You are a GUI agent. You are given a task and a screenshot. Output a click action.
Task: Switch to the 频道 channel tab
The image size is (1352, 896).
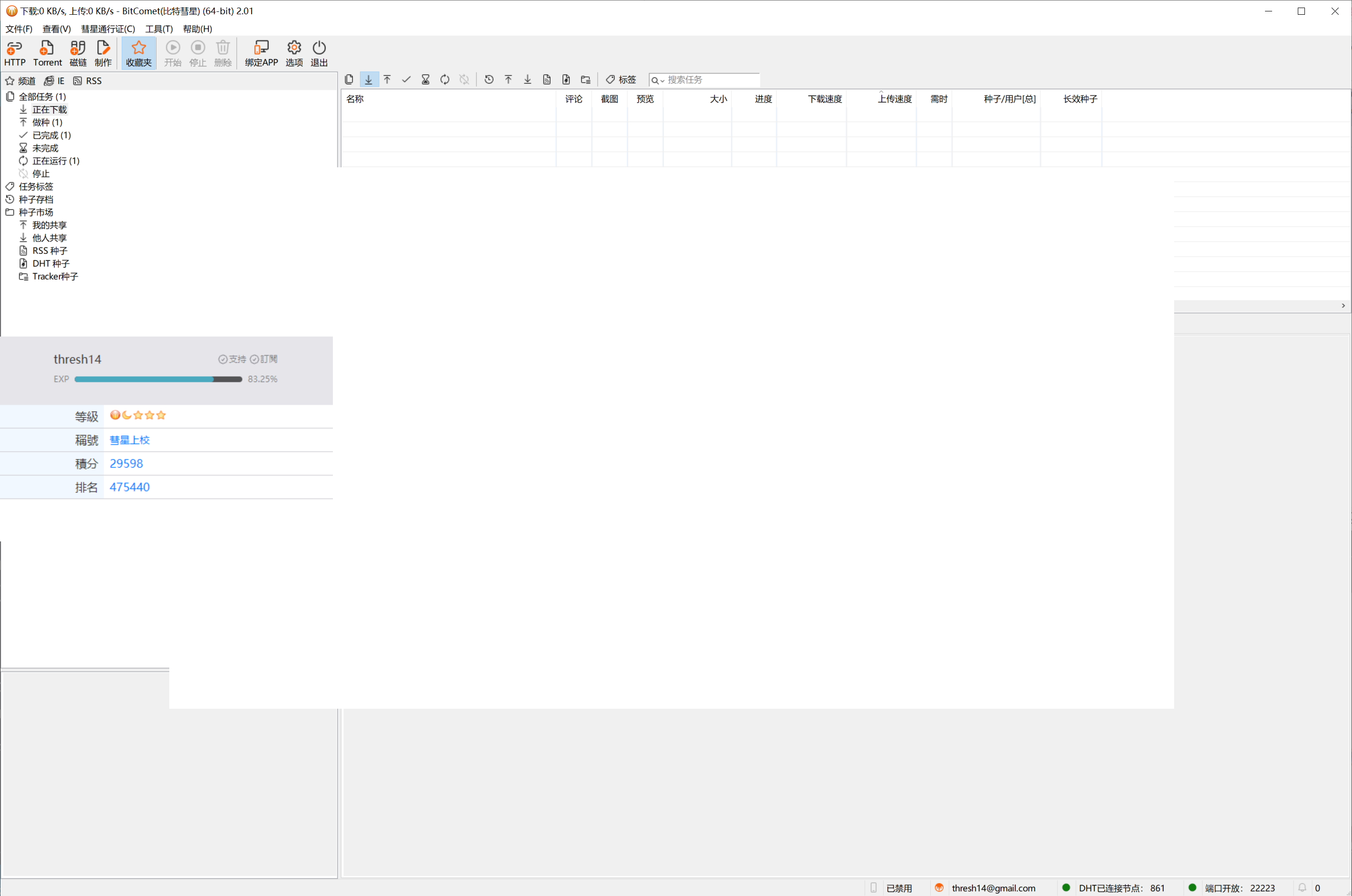tap(20, 81)
